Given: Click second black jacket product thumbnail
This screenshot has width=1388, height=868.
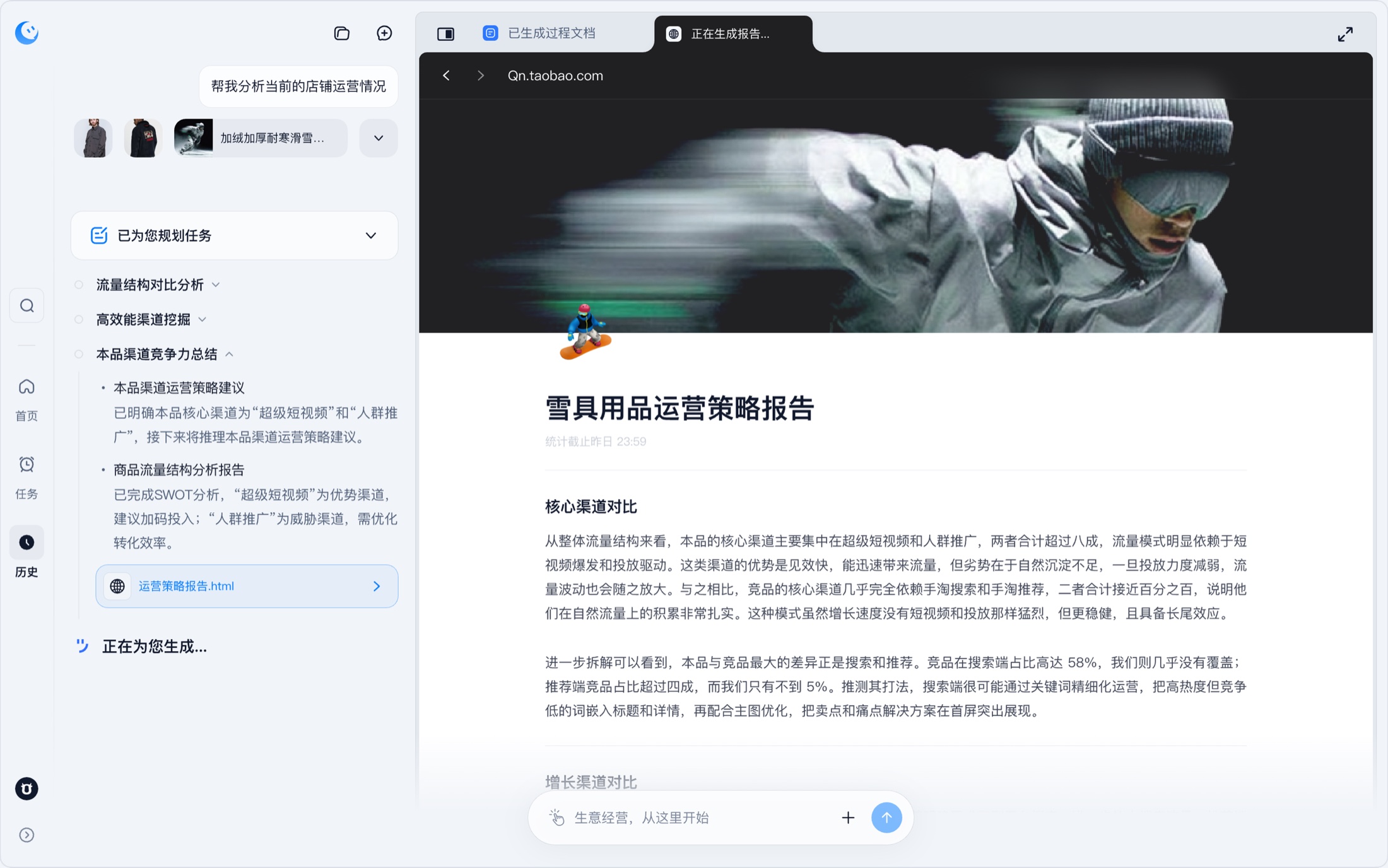Looking at the screenshot, I should tap(143, 138).
